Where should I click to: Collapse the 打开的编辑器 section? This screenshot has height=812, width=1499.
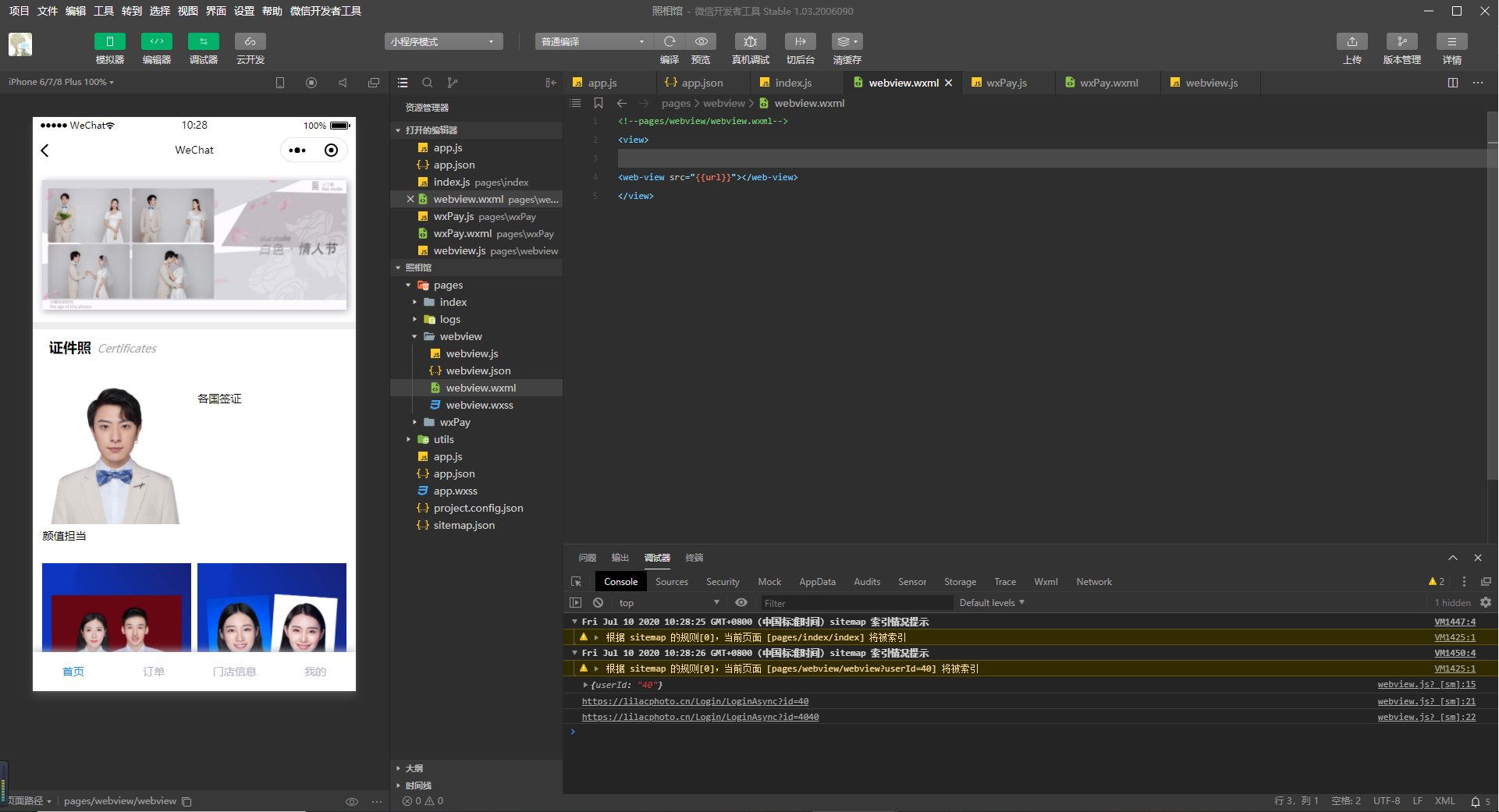pos(398,130)
